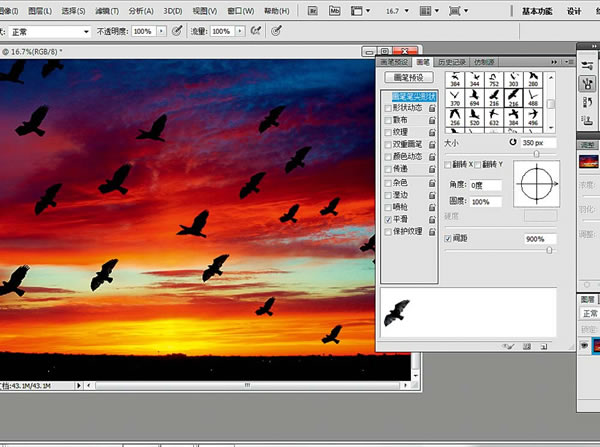
Task: Open 滤镜(T) menu
Action: [107, 11]
